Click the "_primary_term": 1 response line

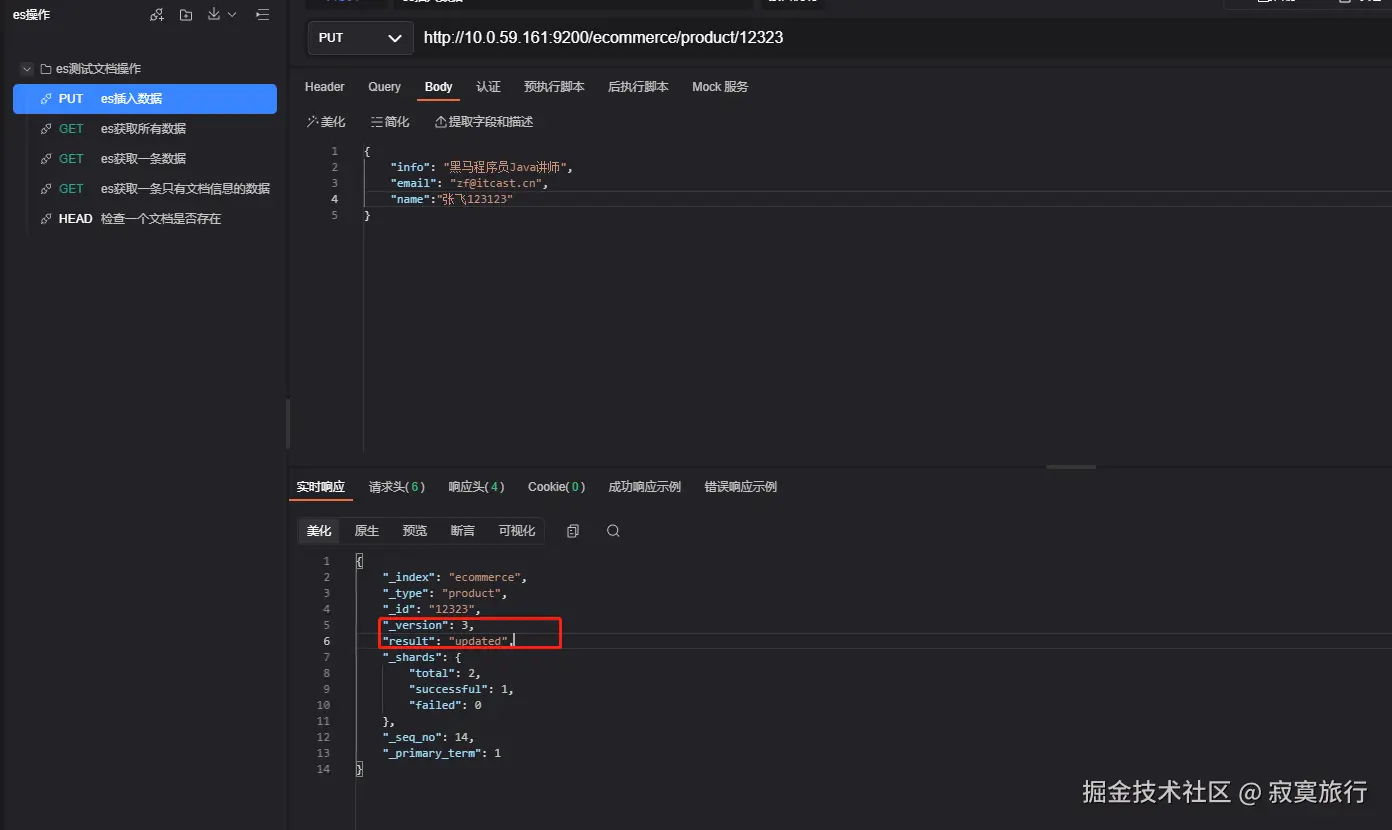pos(441,753)
